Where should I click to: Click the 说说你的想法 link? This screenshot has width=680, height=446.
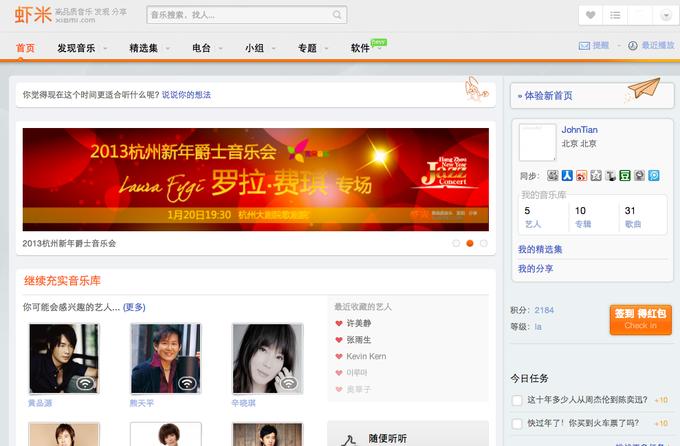point(186,95)
